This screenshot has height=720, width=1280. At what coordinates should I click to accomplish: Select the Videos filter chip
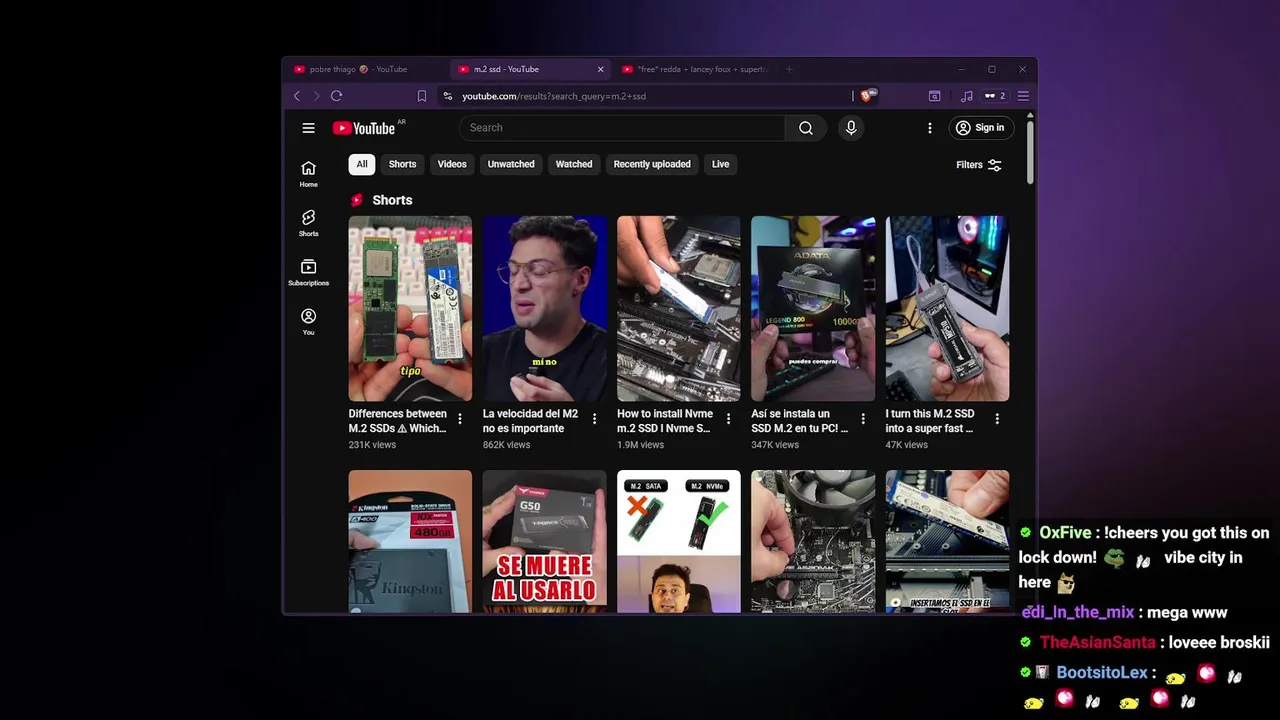(452, 164)
